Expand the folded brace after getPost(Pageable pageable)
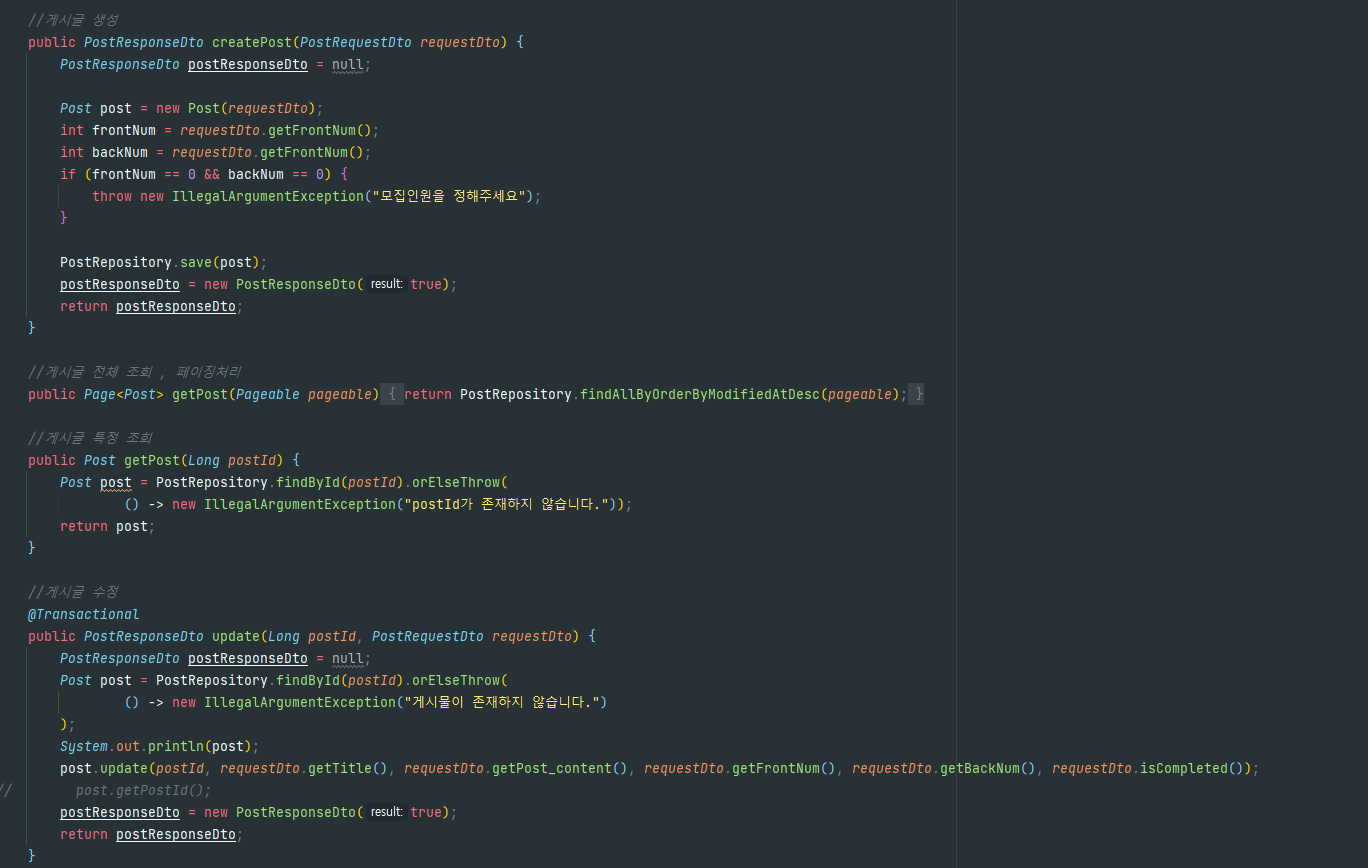1368x868 pixels. 393,394
